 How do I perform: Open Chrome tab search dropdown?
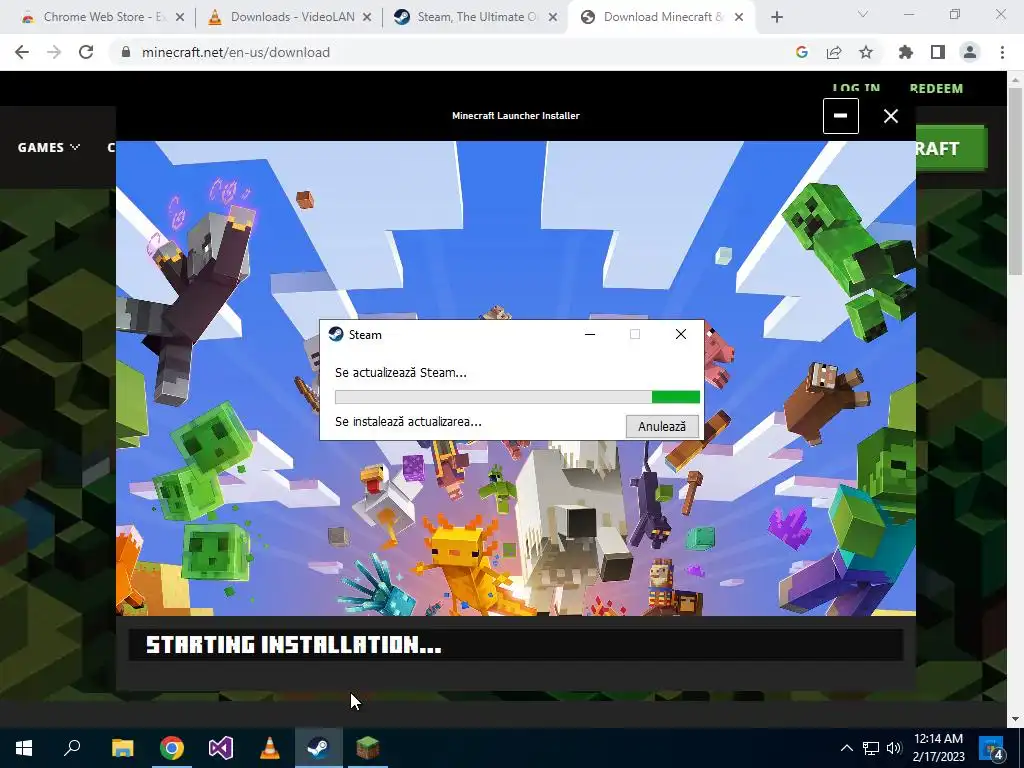[x=863, y=14]
